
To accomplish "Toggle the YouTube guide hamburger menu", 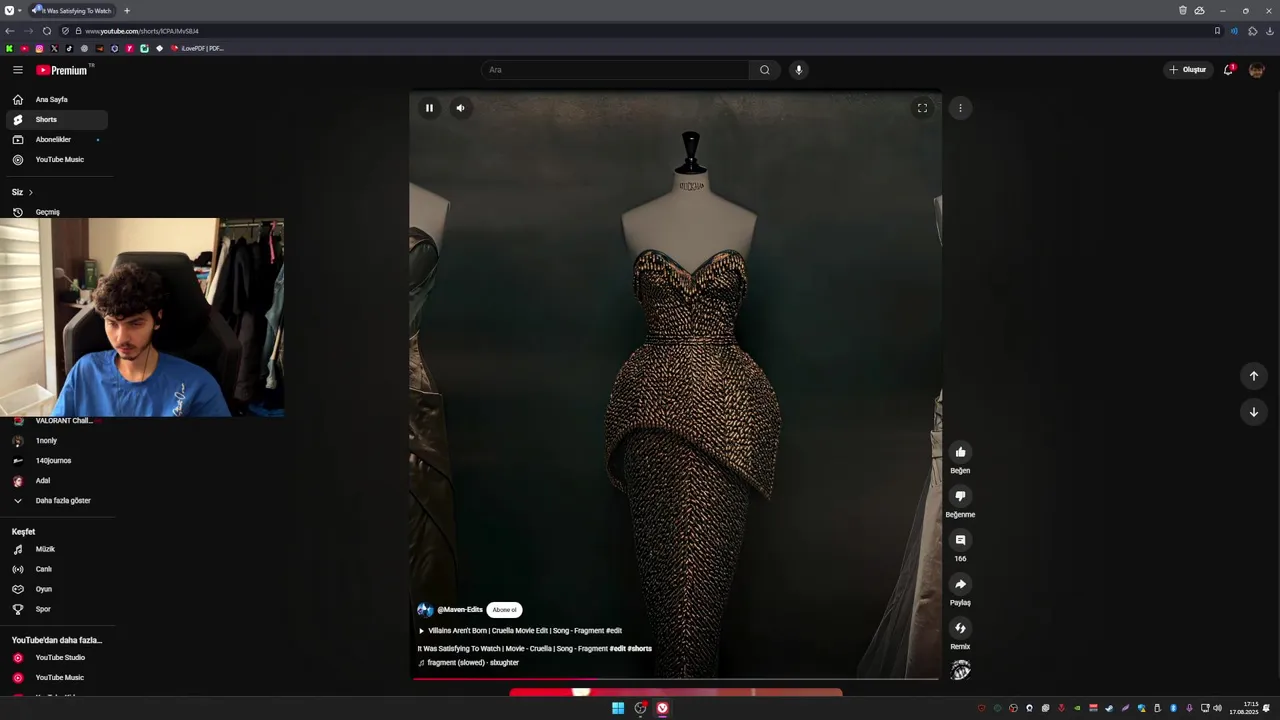I will click(x=17, y=70).
